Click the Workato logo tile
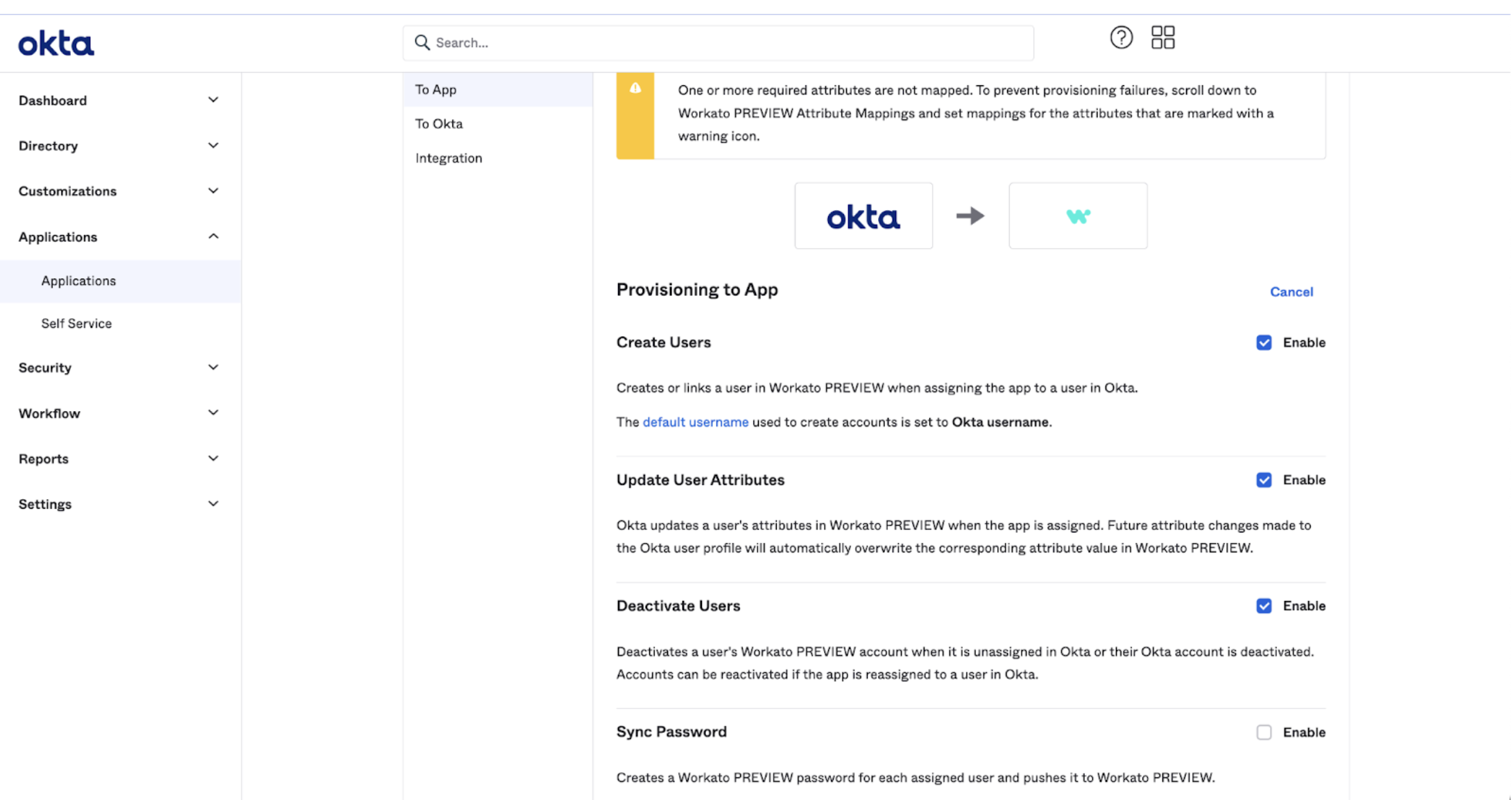Image resolution: width=1512 pixels, height=800 pixels. pos(1077,216)
